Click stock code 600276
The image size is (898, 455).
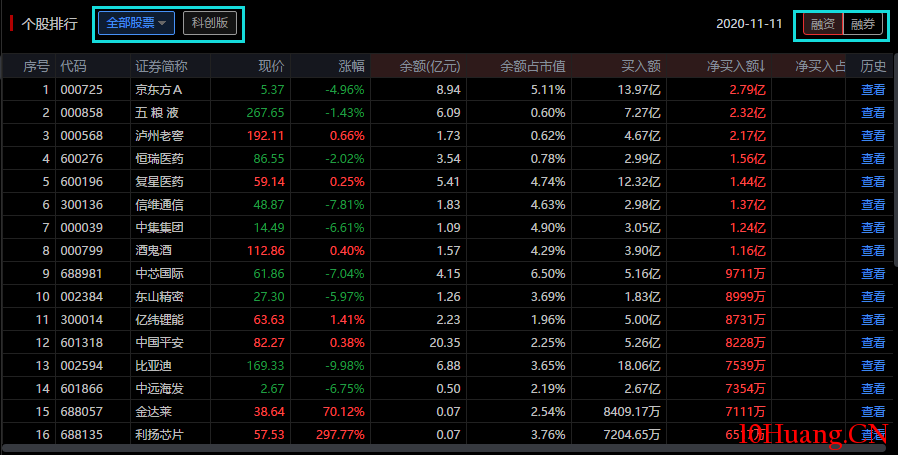pyautogui.click(x=81, y=159)
